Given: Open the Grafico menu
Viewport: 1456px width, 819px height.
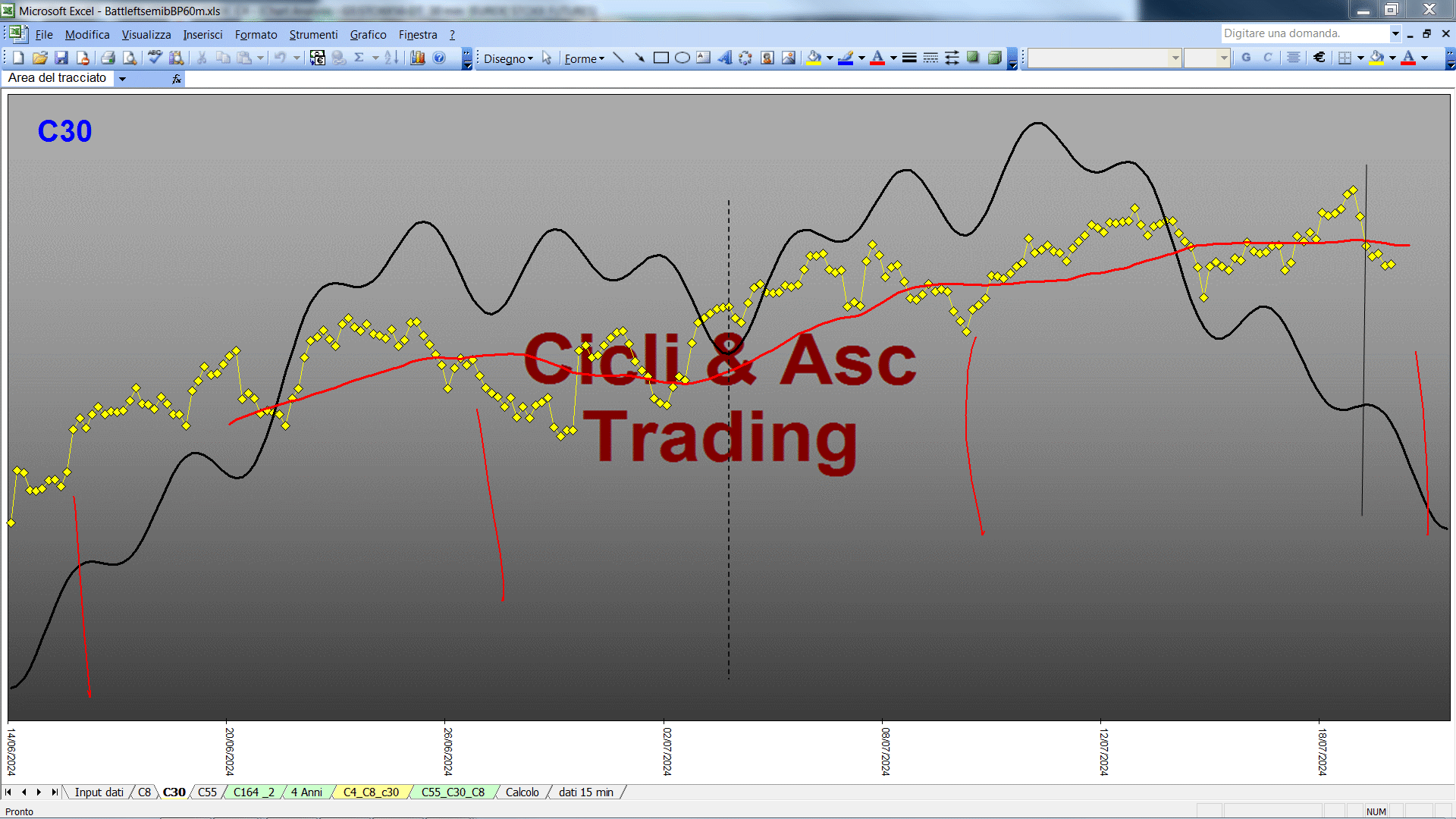Looking at the screenshot, I should click(x=368, y=35).
